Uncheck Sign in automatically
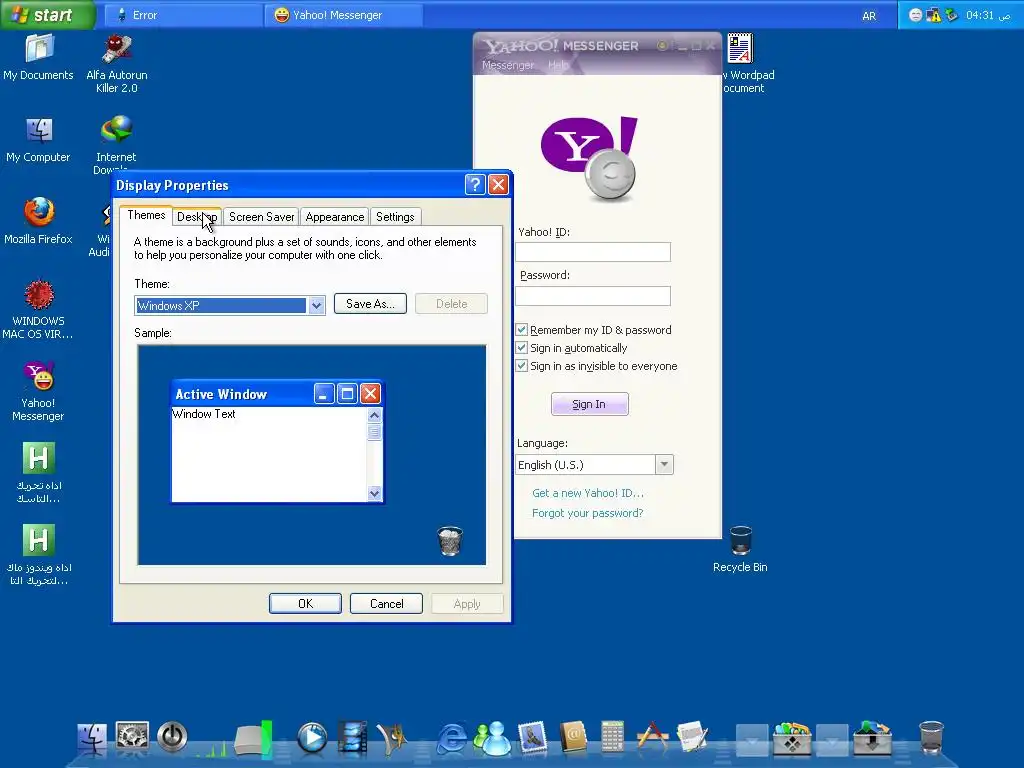The height and width of the screenshot is (768, 1024). coord(521,347)
